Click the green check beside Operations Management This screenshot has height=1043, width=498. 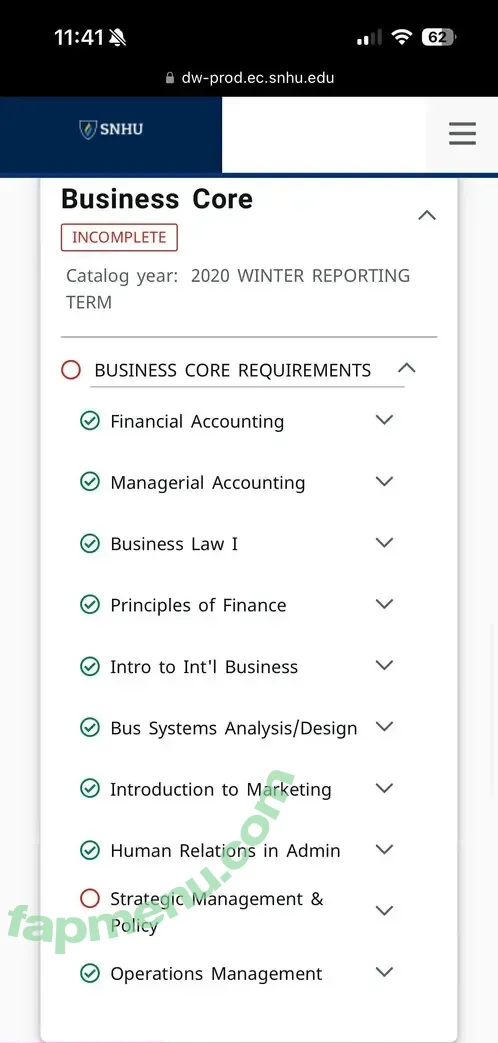click(x=90, y=974)
